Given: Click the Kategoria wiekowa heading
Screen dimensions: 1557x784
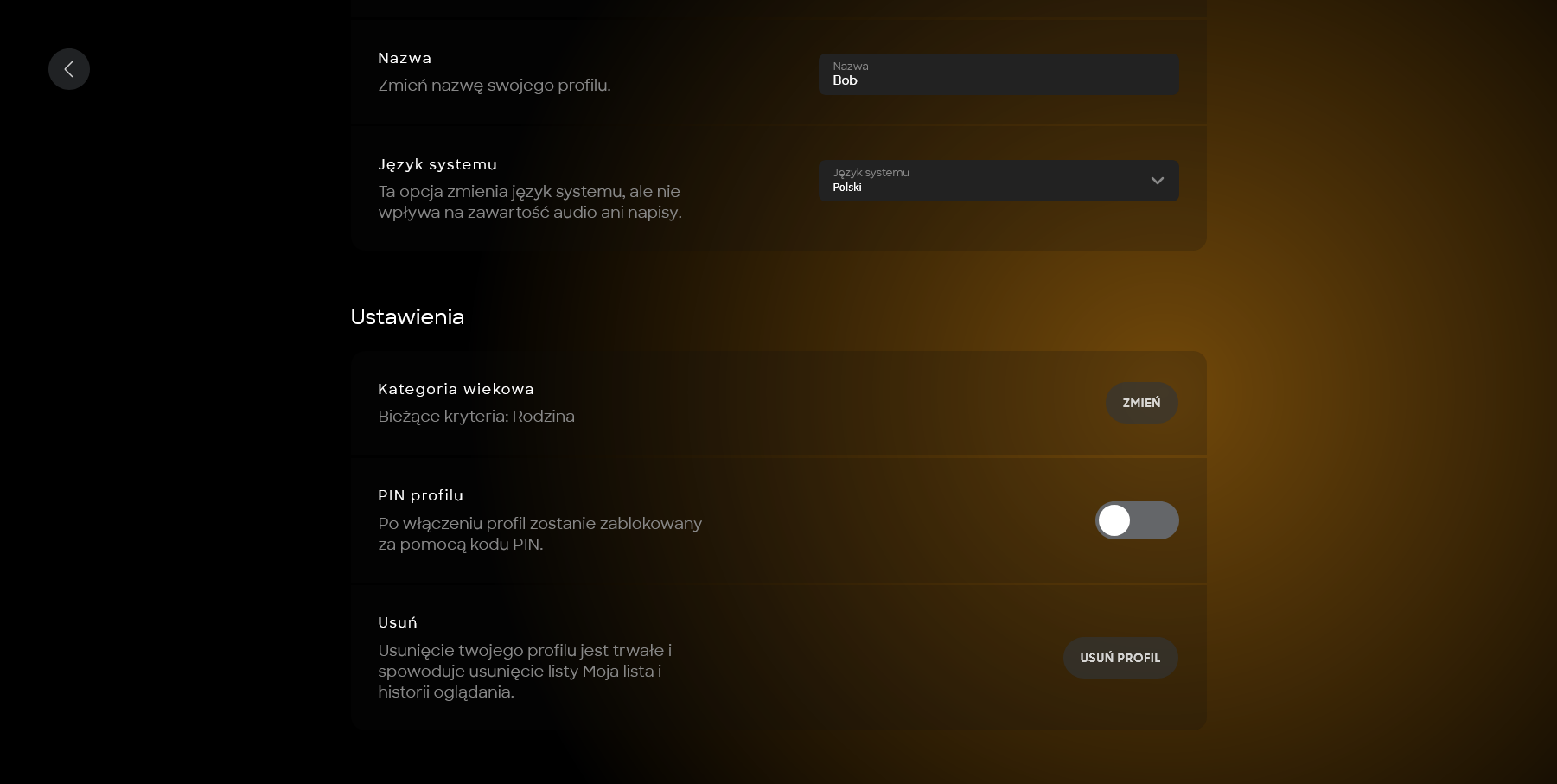Looking at the screenshot, I should click(456, 389).
